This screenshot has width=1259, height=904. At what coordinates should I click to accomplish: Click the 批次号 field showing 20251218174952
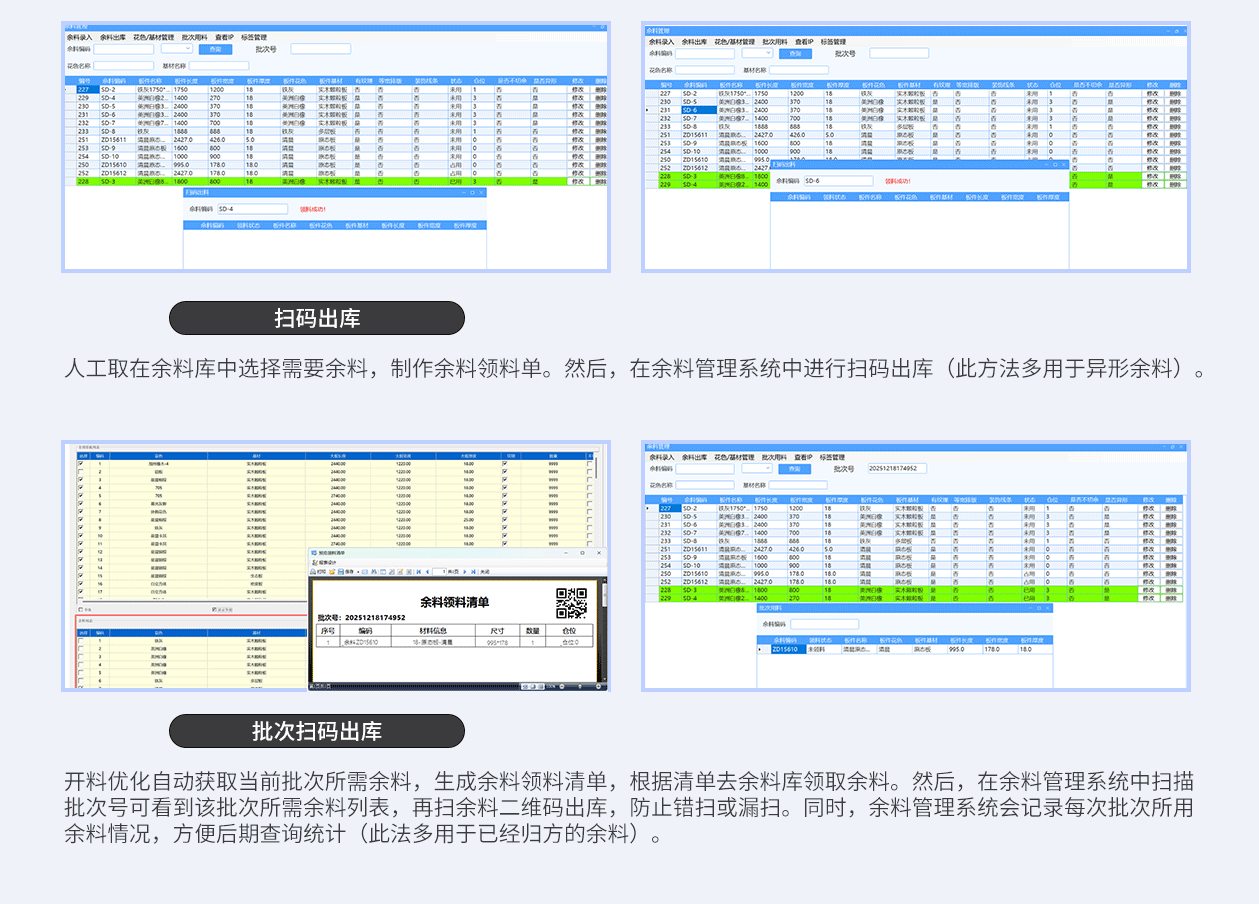[x=896, y=468]
